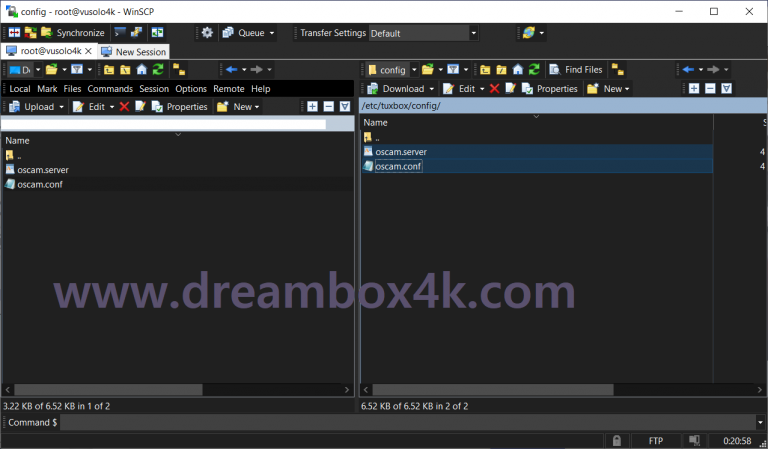The height and width of the screenshot is (449, 768).
Task: Click the Command $ input field
Action: (408, 422)
